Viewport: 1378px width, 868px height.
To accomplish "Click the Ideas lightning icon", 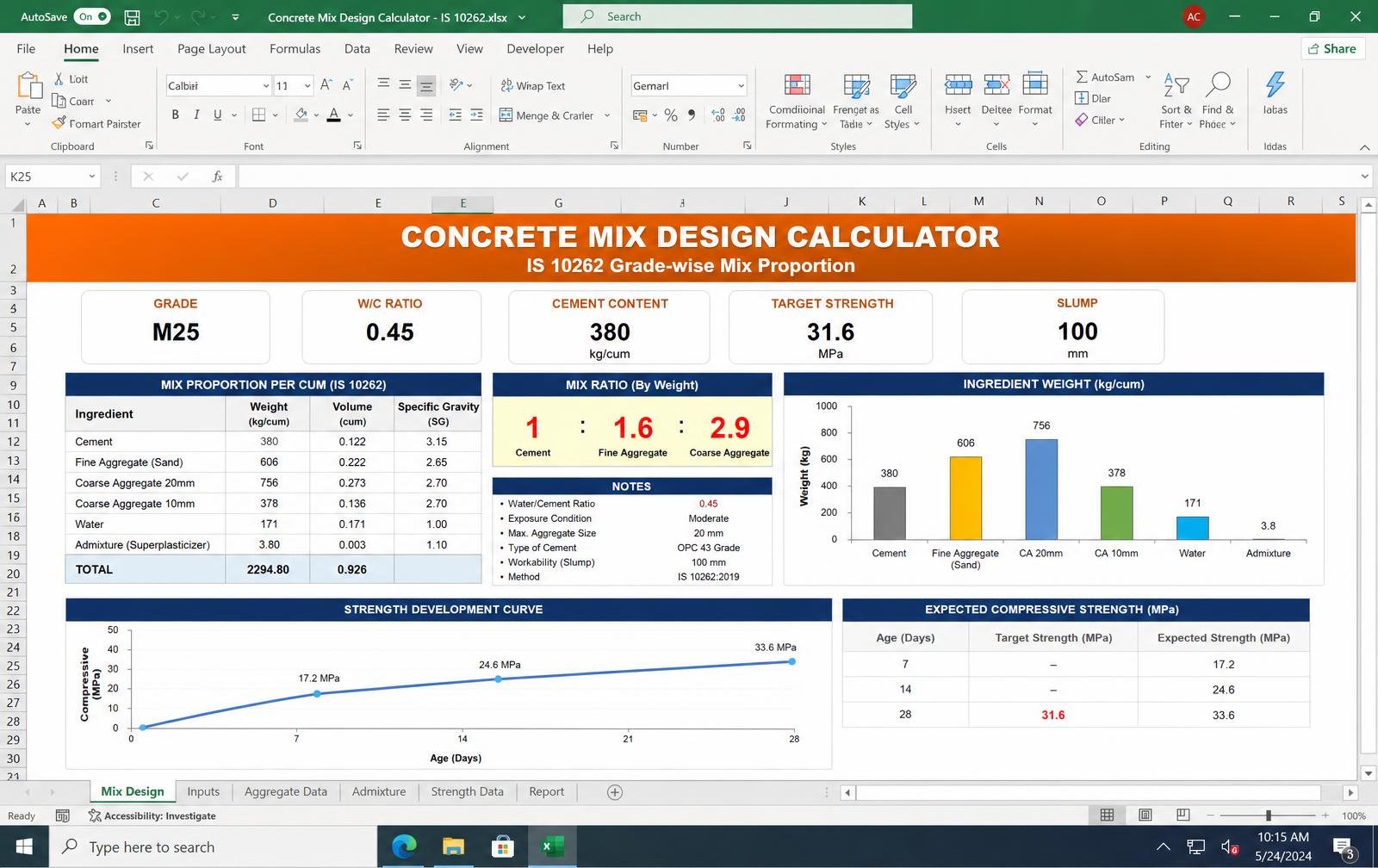I will tap(1276, 84).
